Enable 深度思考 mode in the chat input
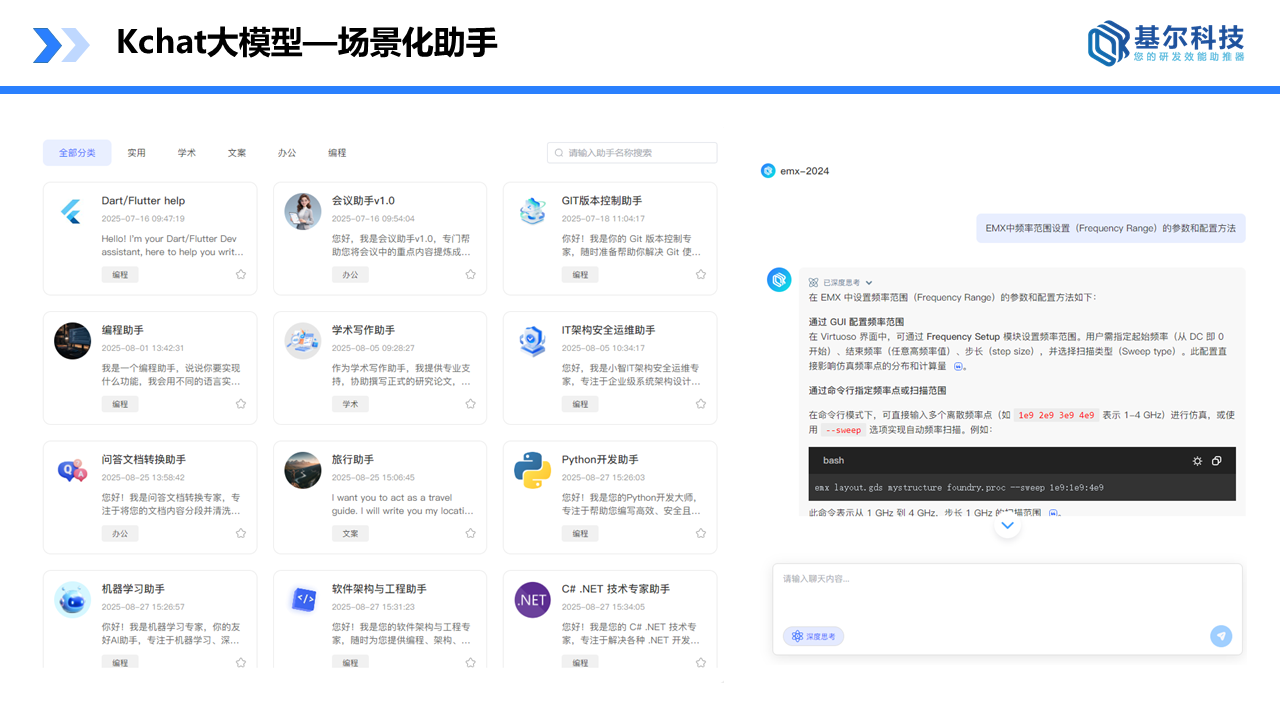Screen dimensions: 1280x720 (812, 636)
